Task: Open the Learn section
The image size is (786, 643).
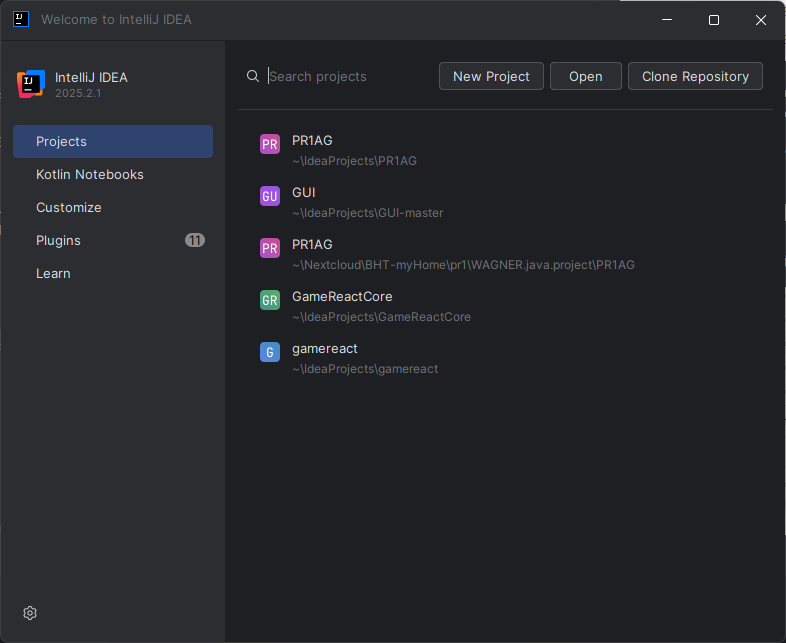Action: 53,274
